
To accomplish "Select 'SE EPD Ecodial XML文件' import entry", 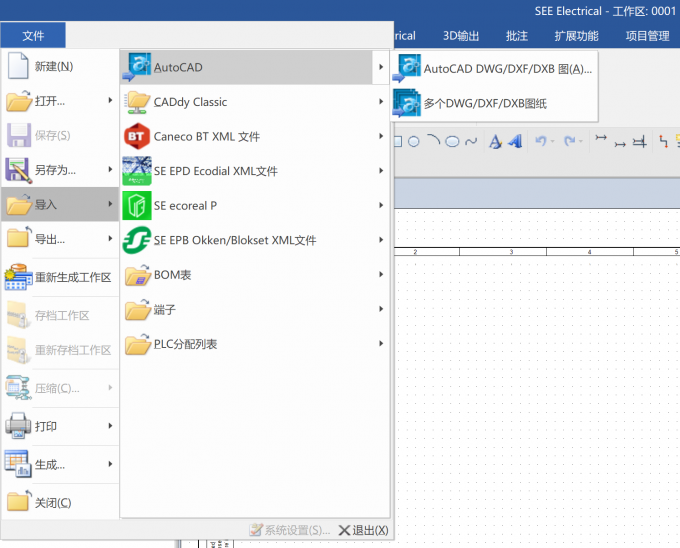I will [x=255, y=171].
